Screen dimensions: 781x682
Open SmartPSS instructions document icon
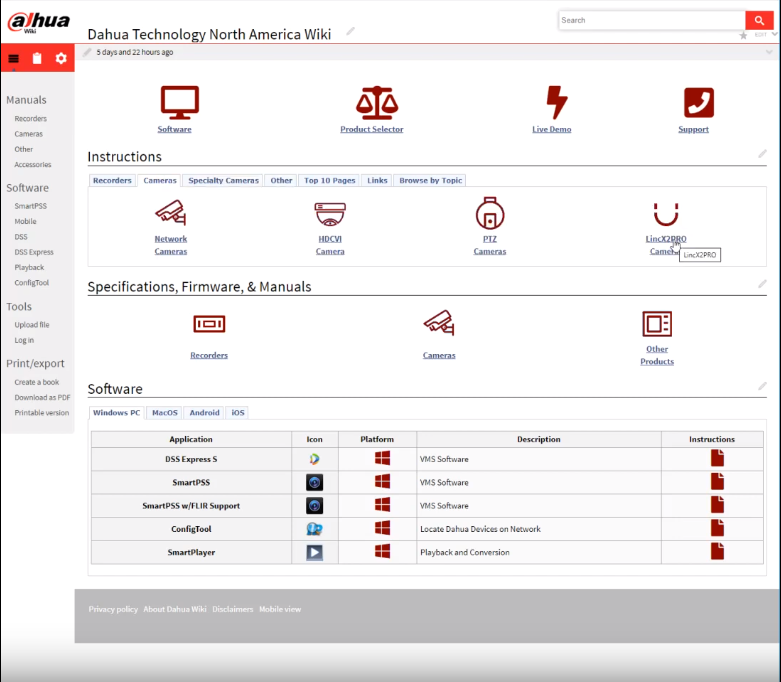click(716, 482)
